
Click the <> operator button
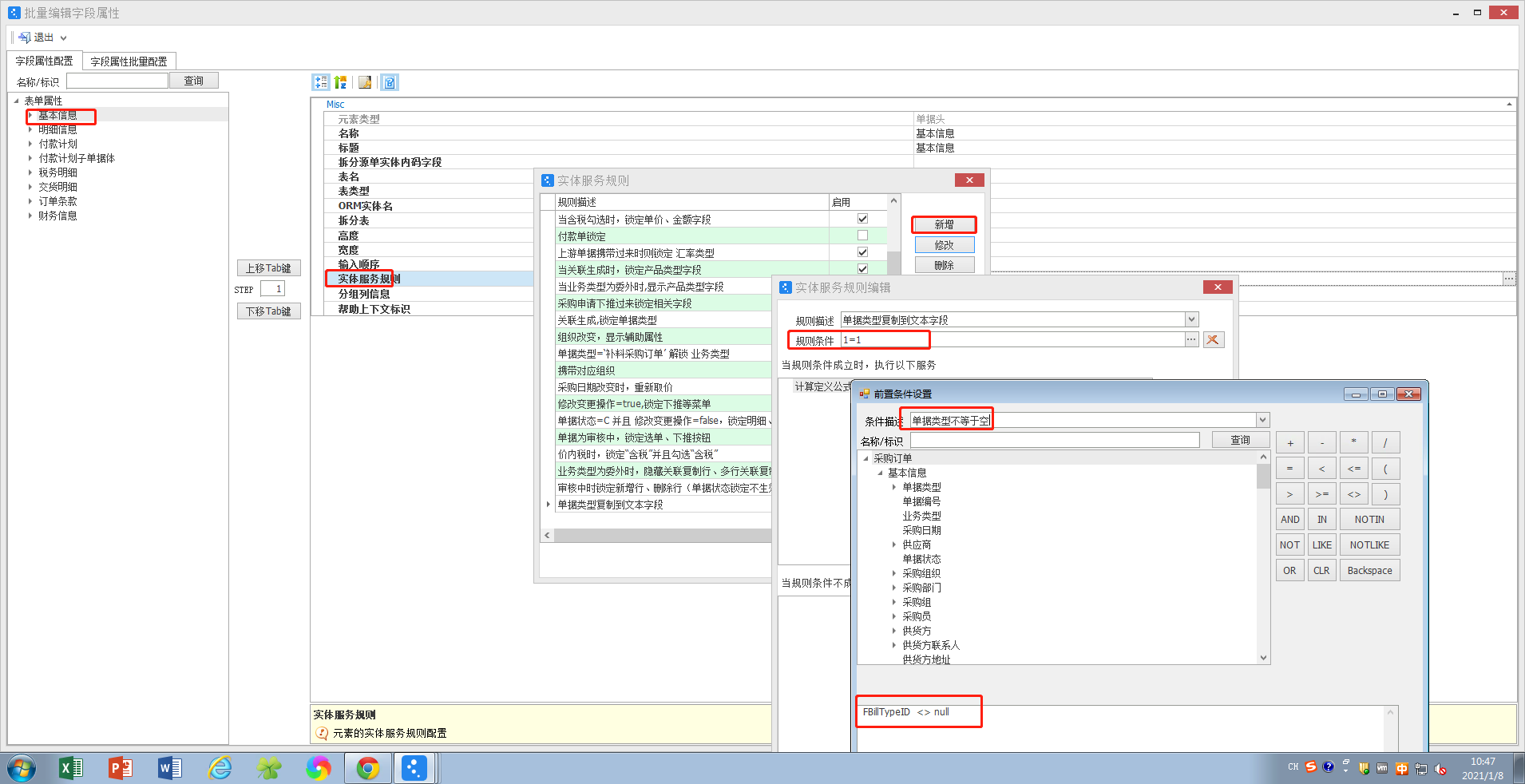click(1353, 494)
